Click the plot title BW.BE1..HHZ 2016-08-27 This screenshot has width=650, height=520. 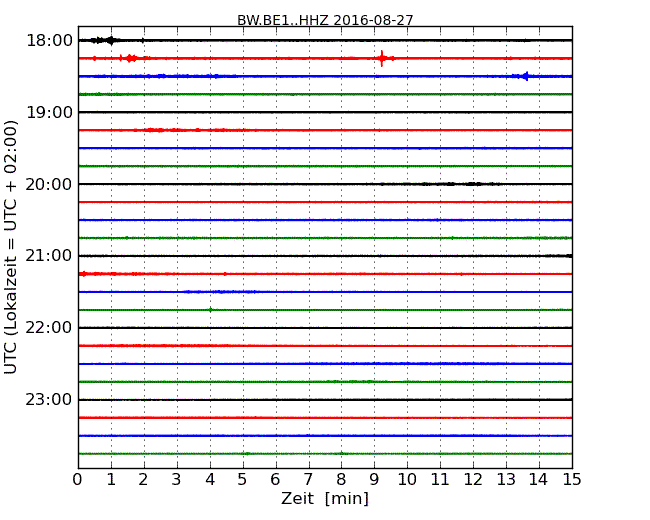click(325, 20)
